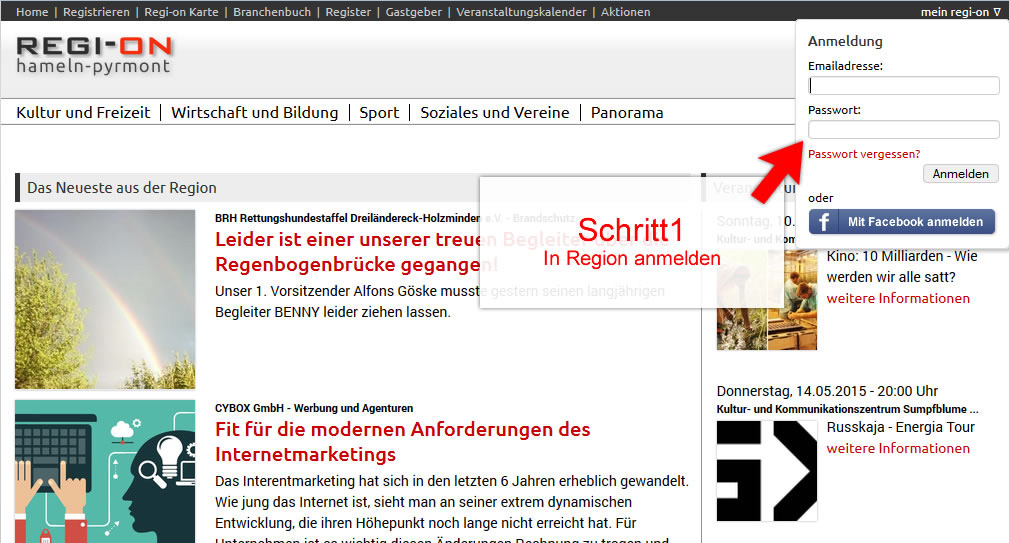Go to Registrieren in top navigation
1009x543 pixels.
point(96,12)
